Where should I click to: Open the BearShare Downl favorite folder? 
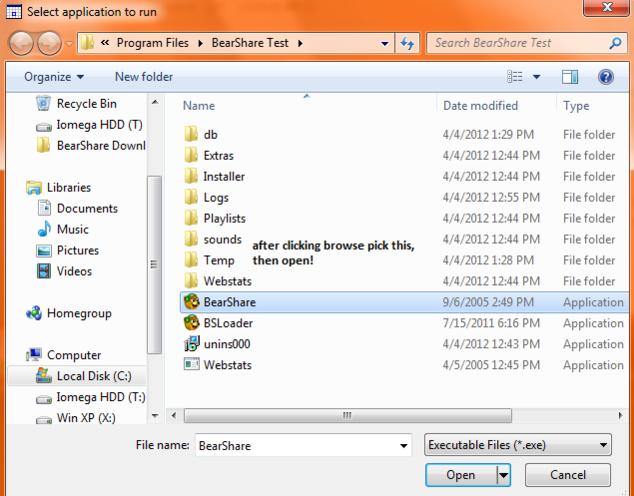pyautogui.click(x=91, y=146)
